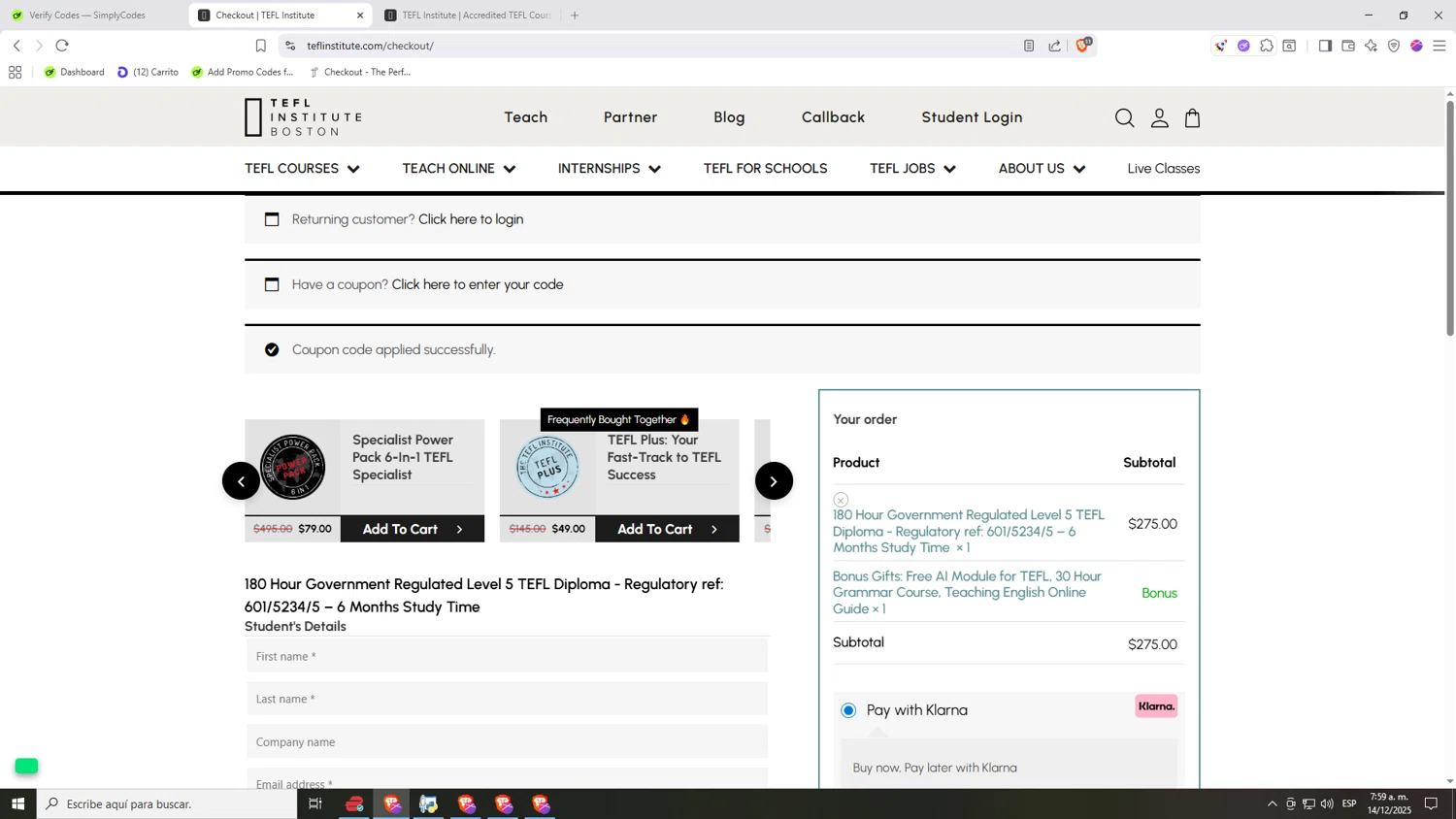
Task: Click the Specialist Power Pack thumbnail
Action: click(x=292, y=467)
